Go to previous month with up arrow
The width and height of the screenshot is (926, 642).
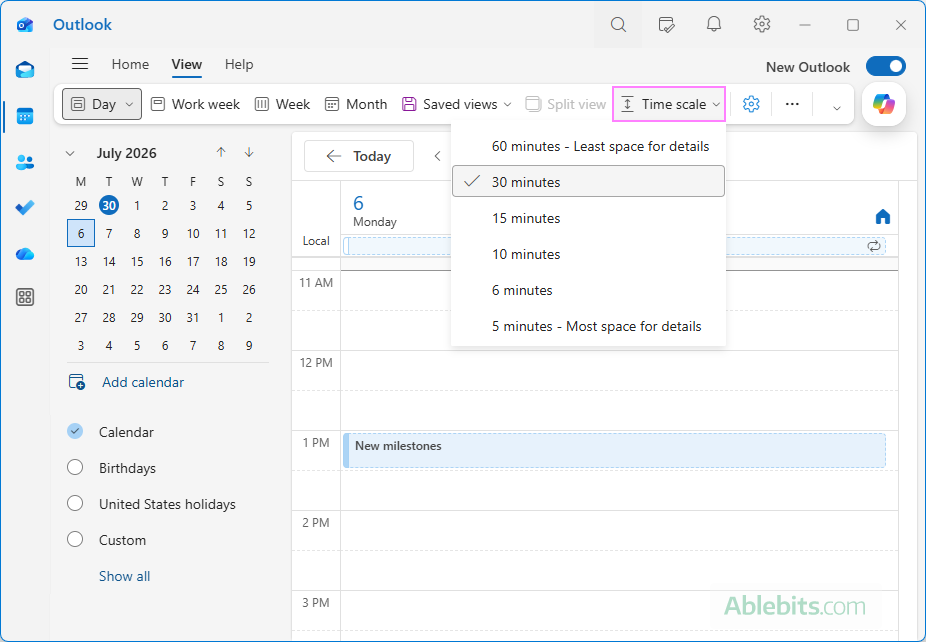click(x=221, y=152)
